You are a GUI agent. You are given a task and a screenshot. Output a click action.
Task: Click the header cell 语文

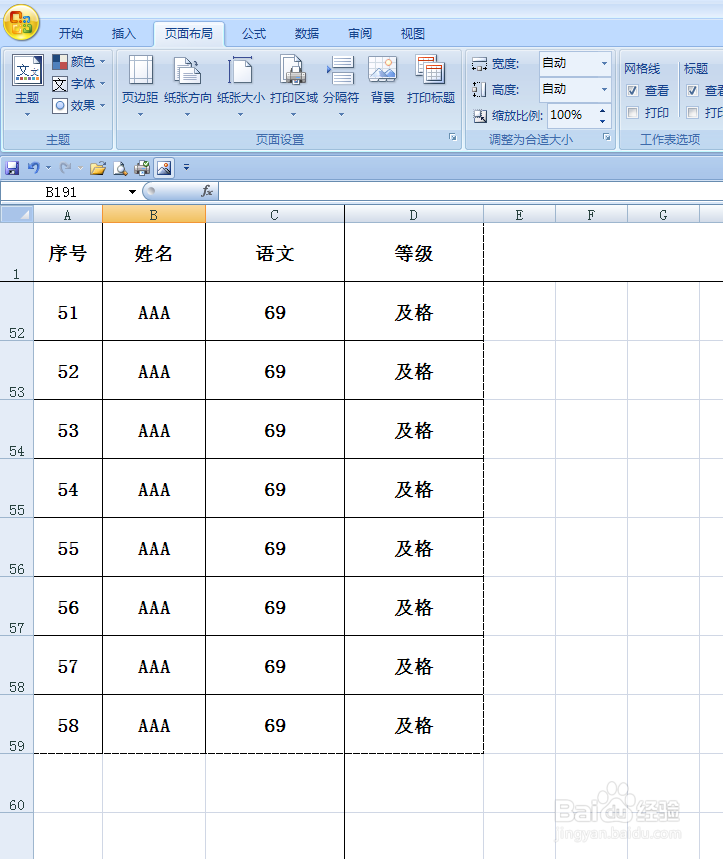[x=275, y=253]
